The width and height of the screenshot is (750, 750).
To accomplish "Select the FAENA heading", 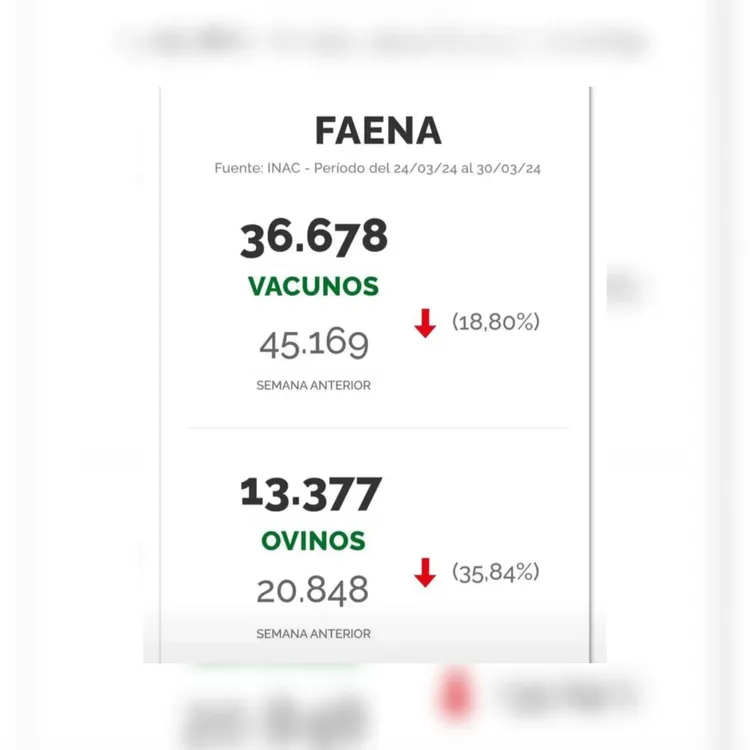I will tap(378, 131).
